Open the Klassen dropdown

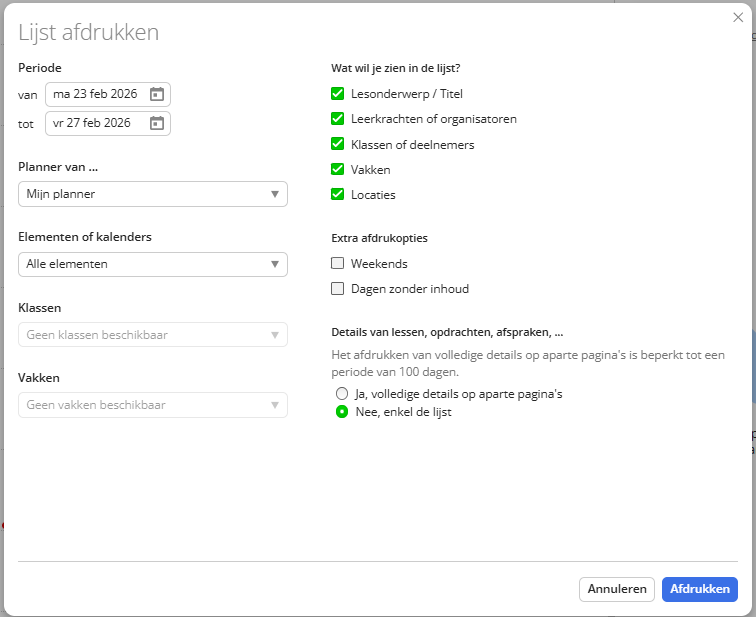click(x=153, y=335)
